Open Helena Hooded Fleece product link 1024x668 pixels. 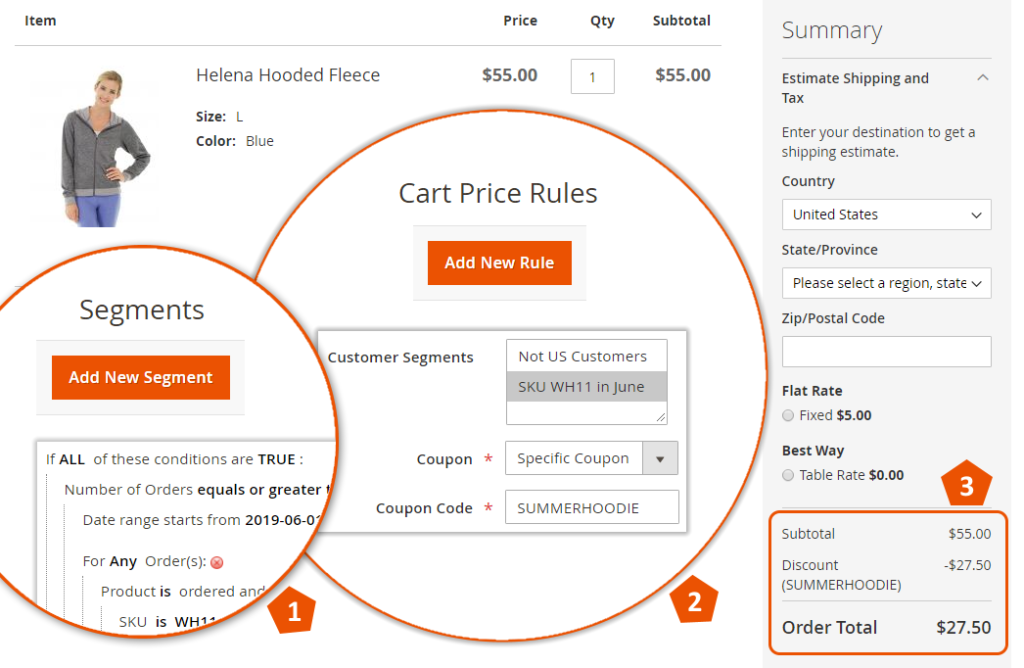[x=287, y=75]
